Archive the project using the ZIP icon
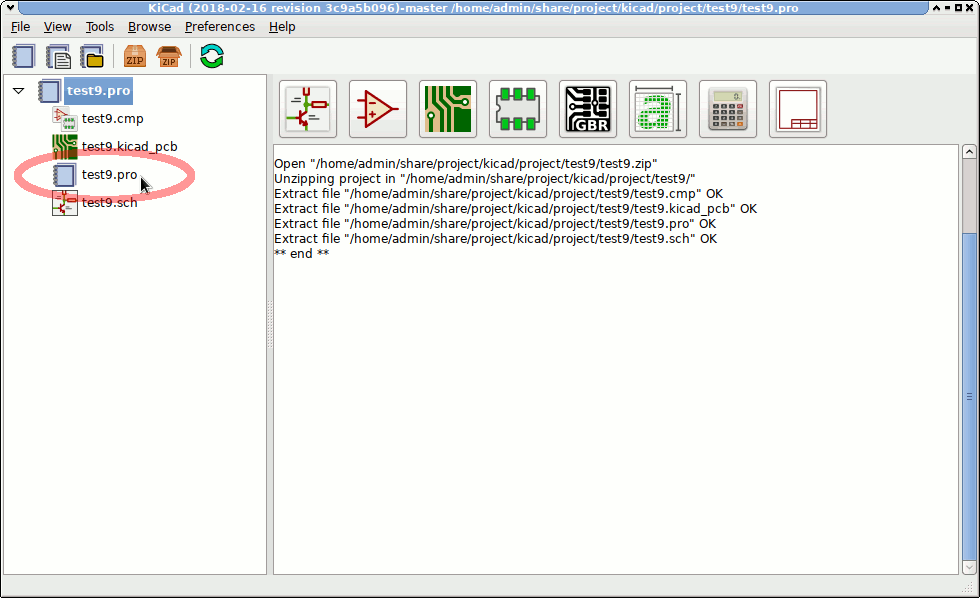 point(134,56)
